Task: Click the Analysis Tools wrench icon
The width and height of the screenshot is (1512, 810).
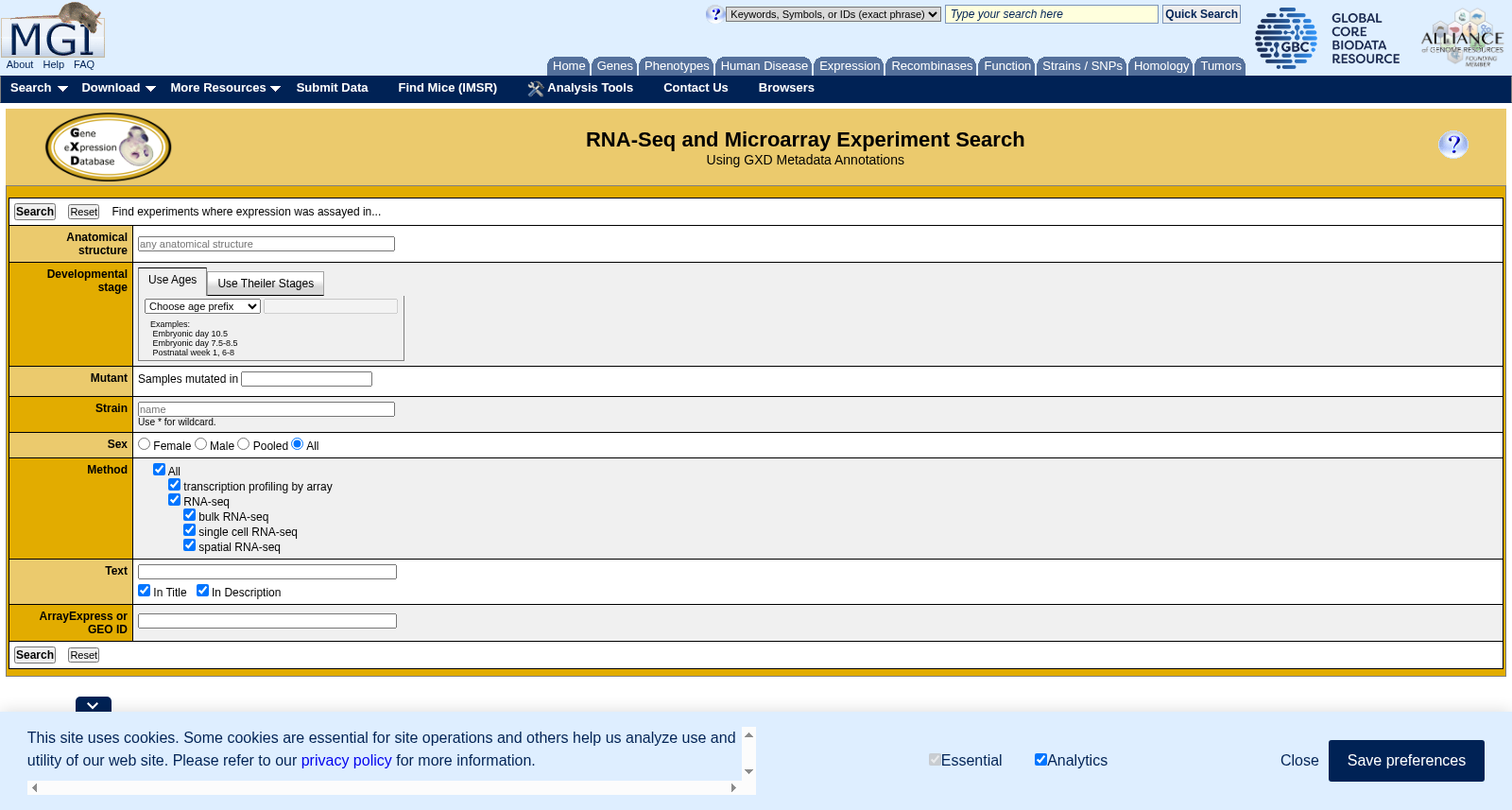Action: click(536, 89)
